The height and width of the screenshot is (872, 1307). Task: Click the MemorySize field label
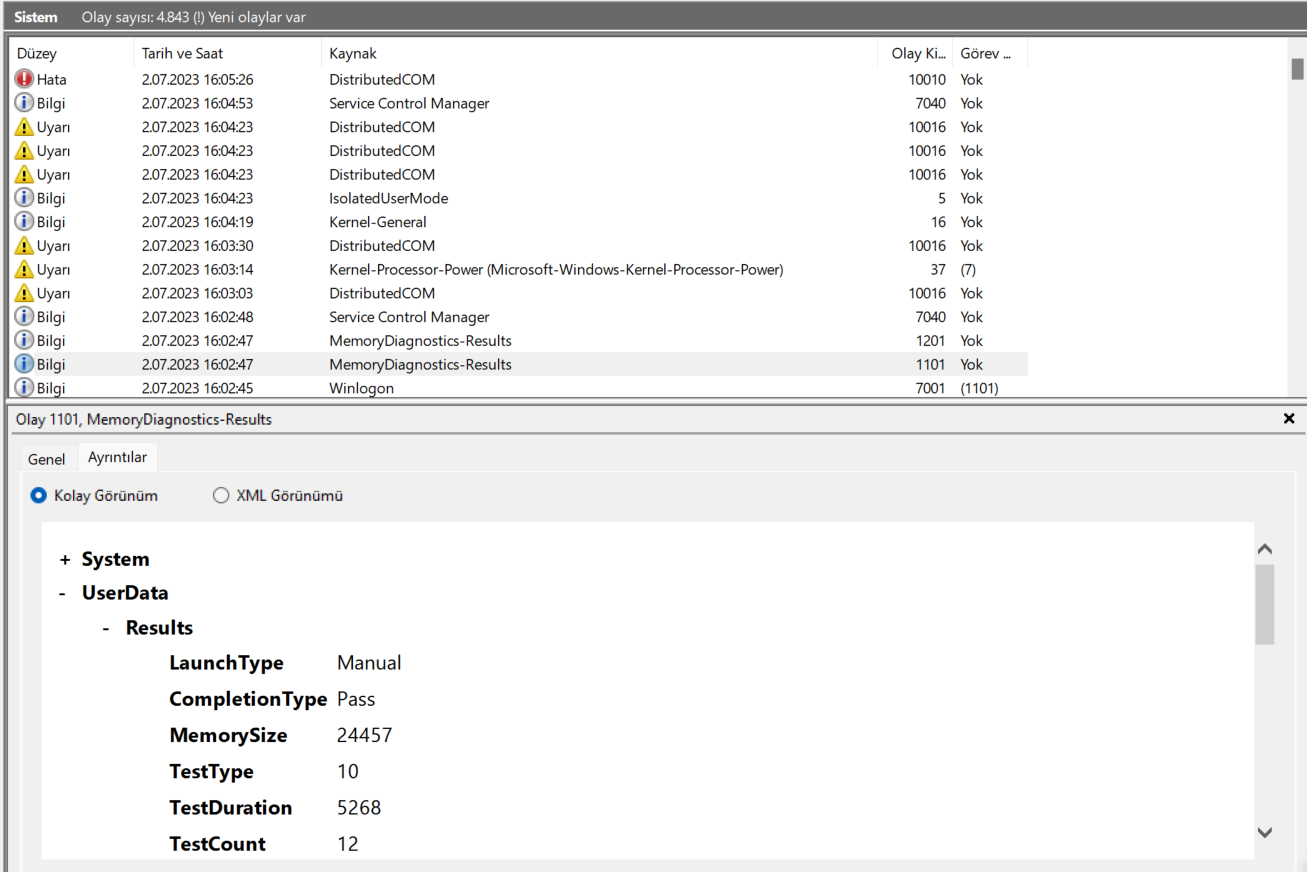228,736
